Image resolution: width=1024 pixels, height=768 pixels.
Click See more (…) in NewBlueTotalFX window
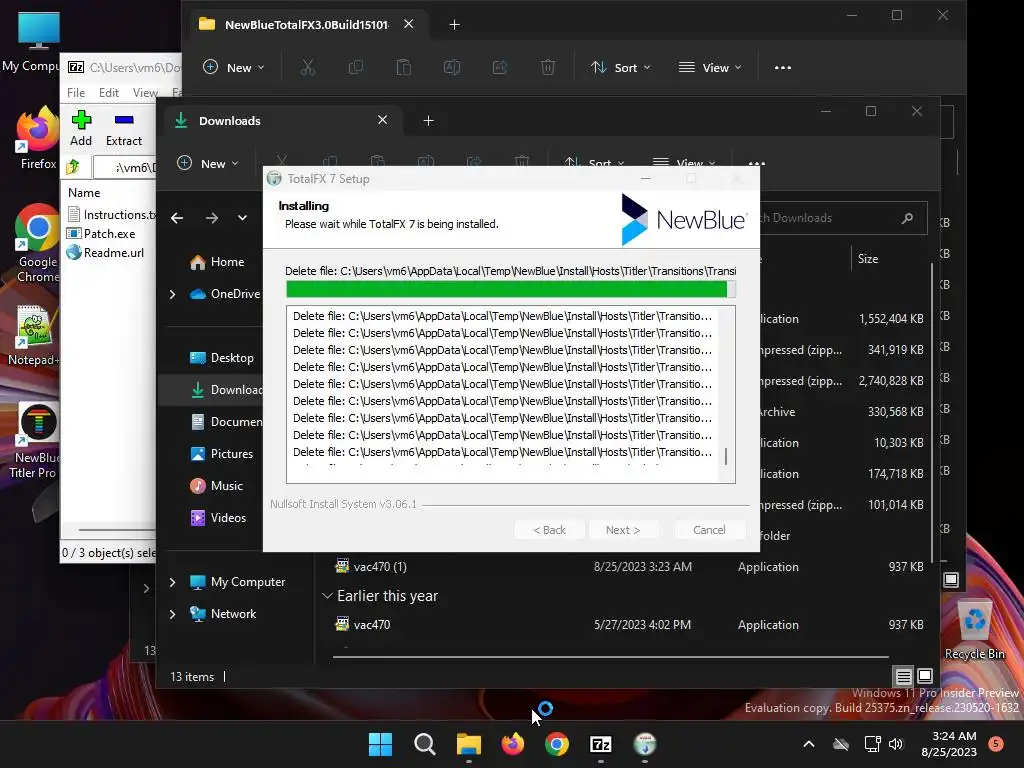pos(782,67)
